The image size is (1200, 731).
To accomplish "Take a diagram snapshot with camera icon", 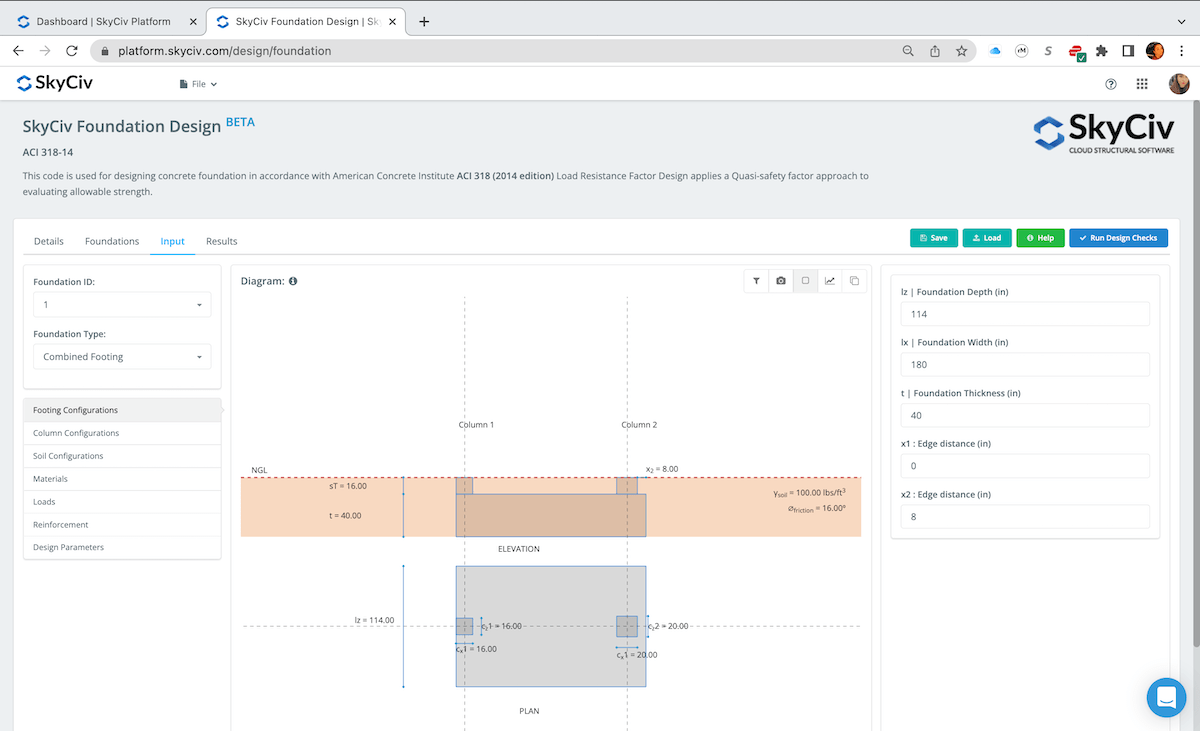I will pos(781,281).
